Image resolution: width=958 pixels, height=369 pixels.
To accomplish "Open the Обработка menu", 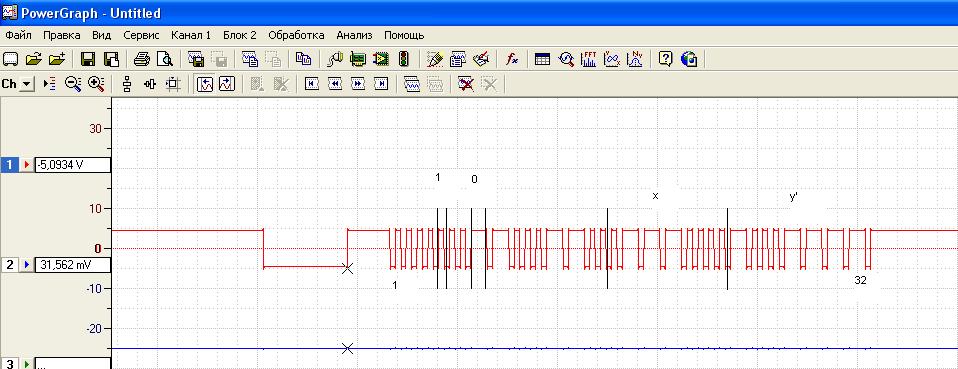I will tap(296, 35).
